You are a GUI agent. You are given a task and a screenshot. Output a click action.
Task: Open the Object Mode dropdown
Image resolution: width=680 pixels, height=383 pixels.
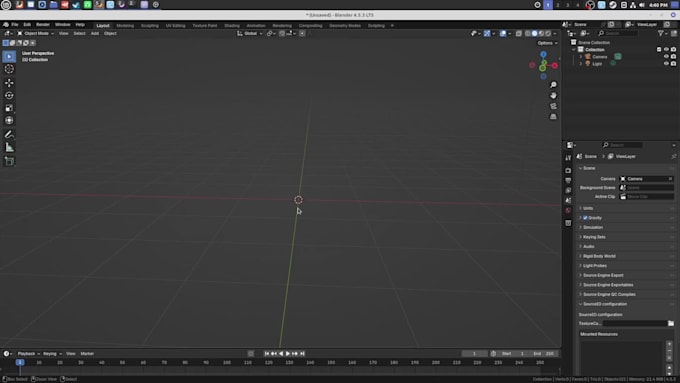coord(36,33)
